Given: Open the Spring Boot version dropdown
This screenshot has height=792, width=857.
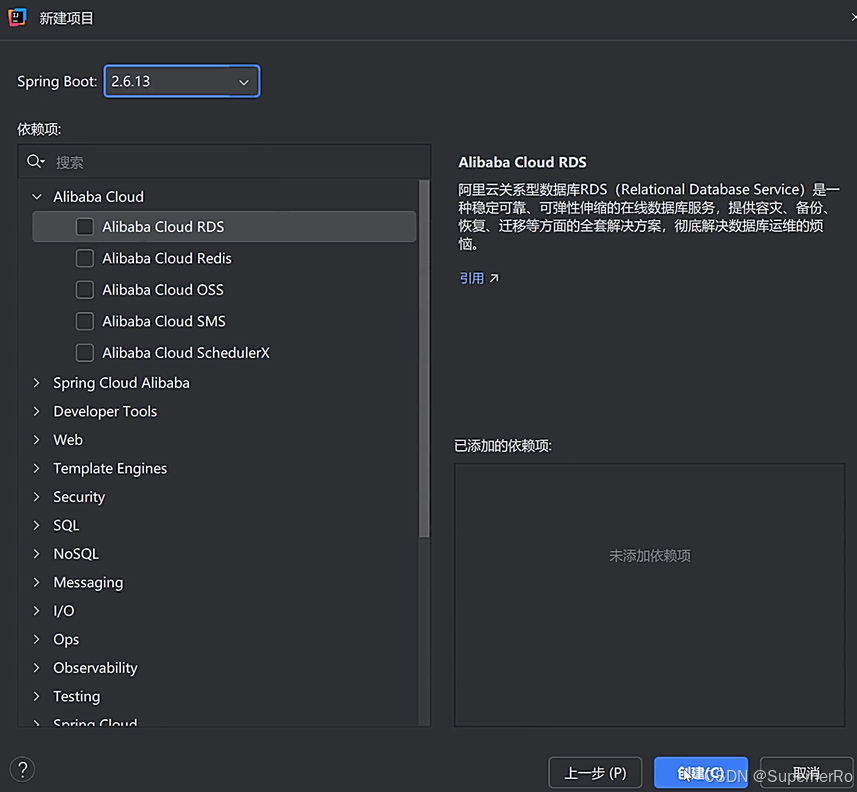Looking at the screenshot, I should click(x=182, y=81).
